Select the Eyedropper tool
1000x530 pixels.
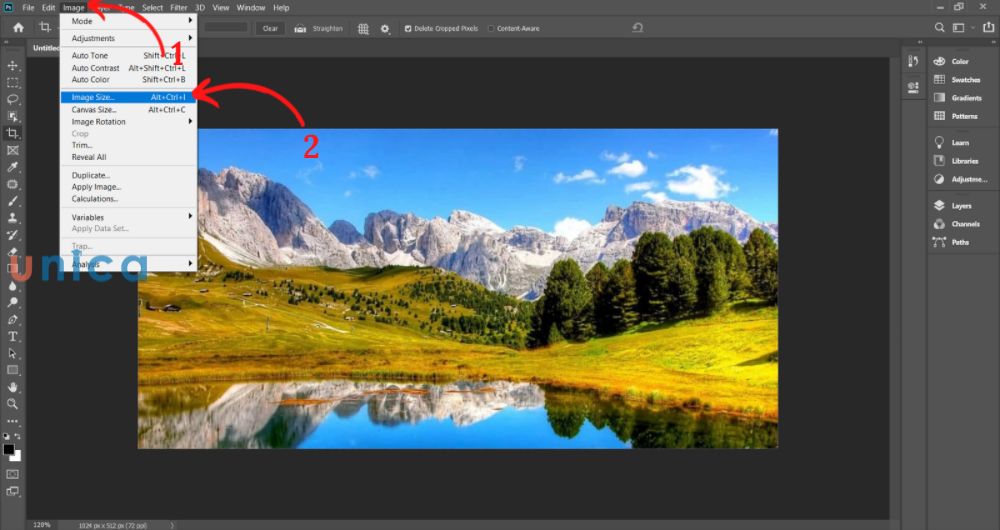13,167
